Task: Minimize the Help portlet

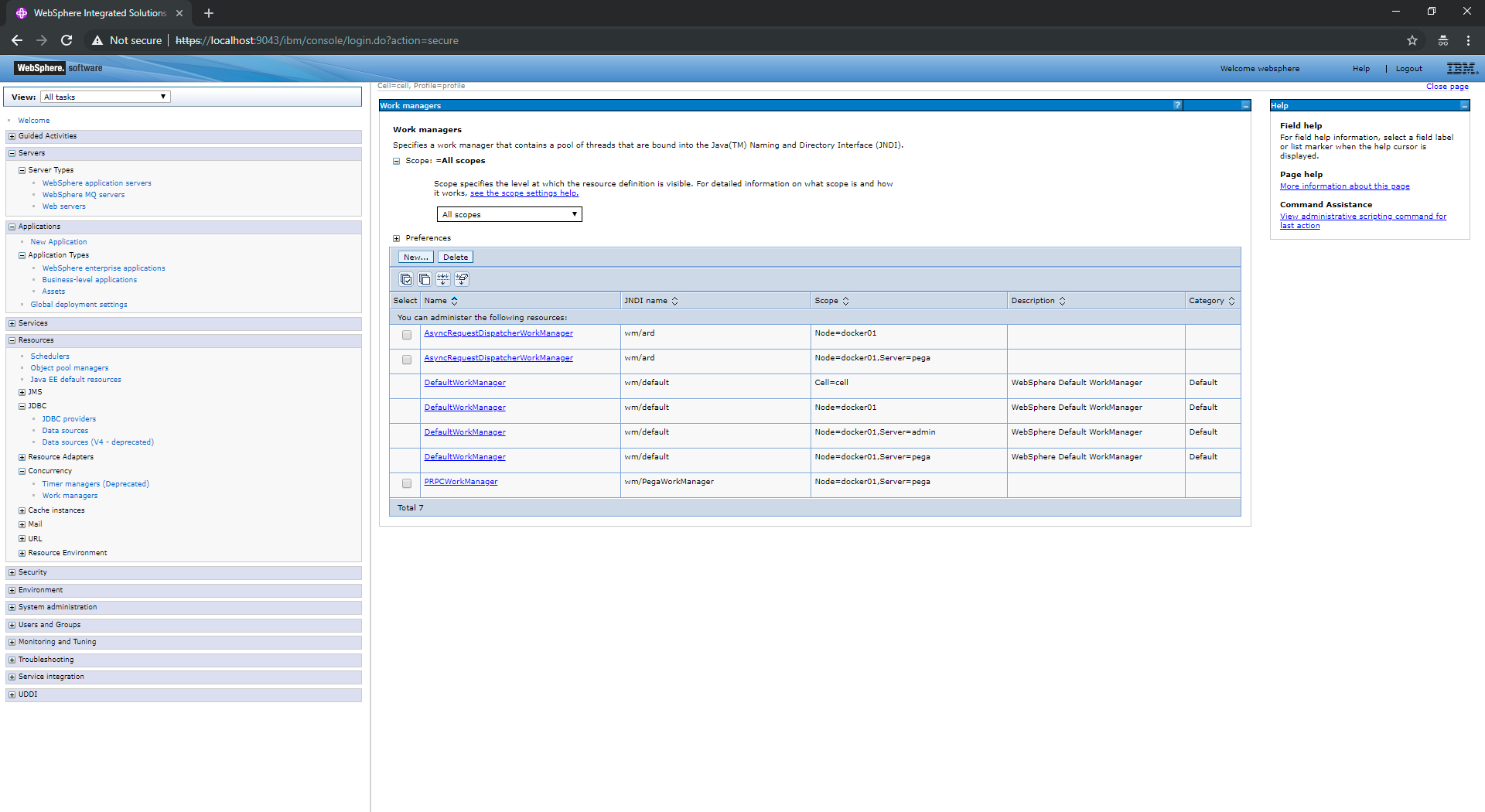Action: tap(1464, 105)
